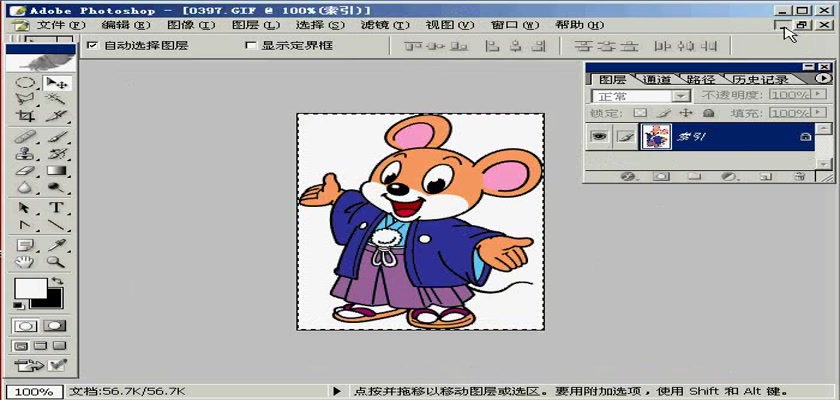
Task: Create new layer set folder
Action: [x=694, y=176]
